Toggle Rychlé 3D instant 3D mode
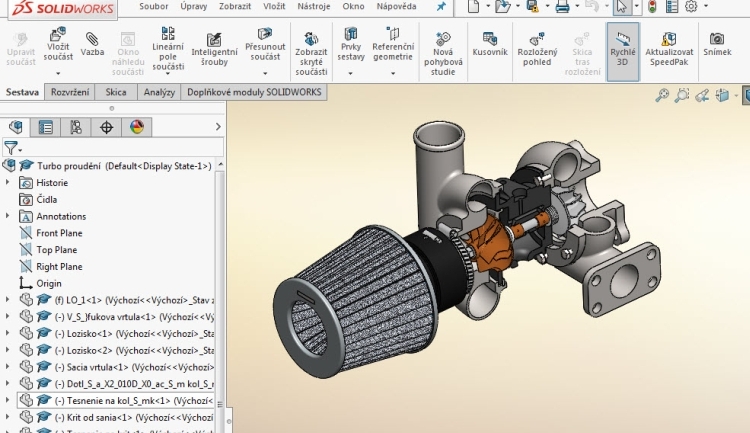The height and width of the screenshot is (433, 750). (623, 51)
